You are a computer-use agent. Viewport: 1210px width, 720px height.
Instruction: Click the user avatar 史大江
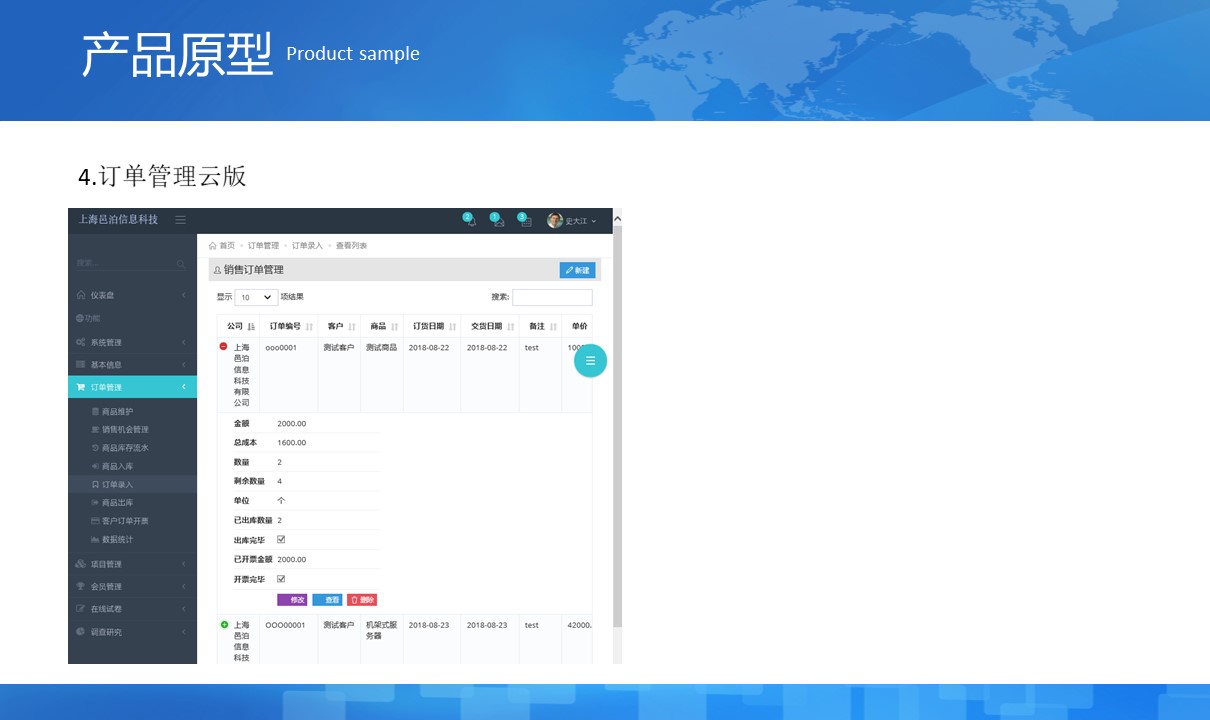(555, 221)
